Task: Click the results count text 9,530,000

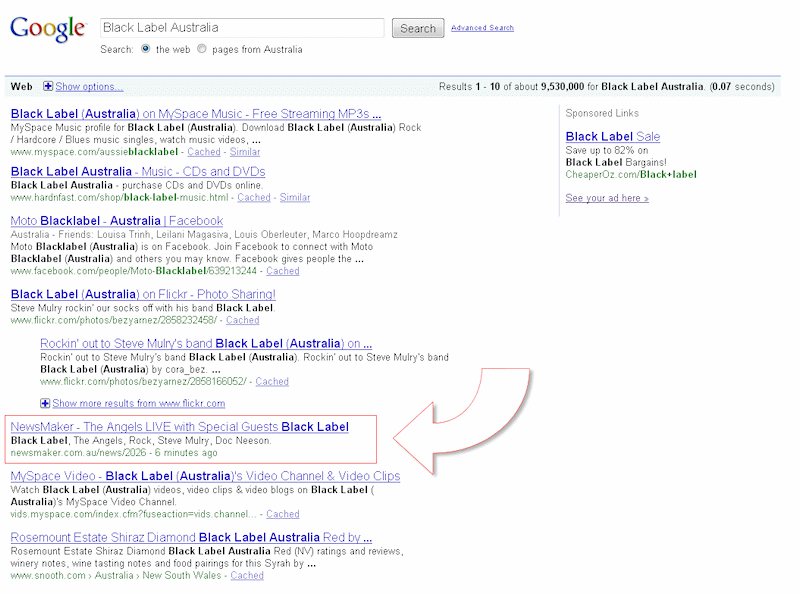Action: pos(562,87)
